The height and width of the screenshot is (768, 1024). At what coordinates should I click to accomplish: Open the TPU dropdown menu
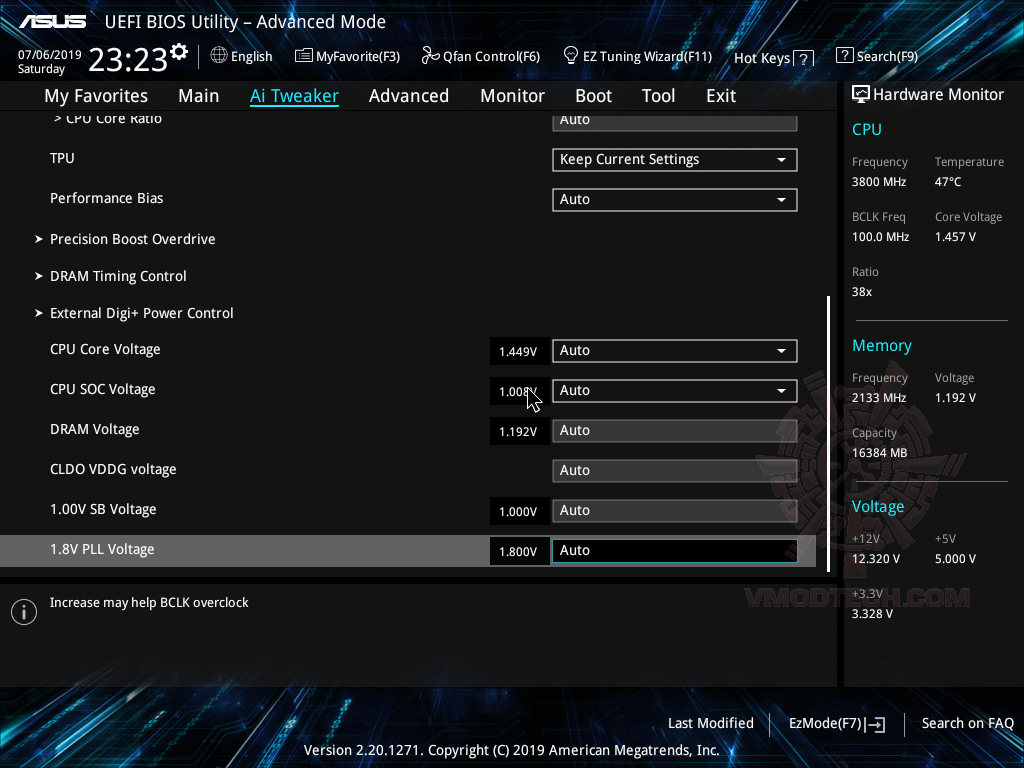[674, 159]
